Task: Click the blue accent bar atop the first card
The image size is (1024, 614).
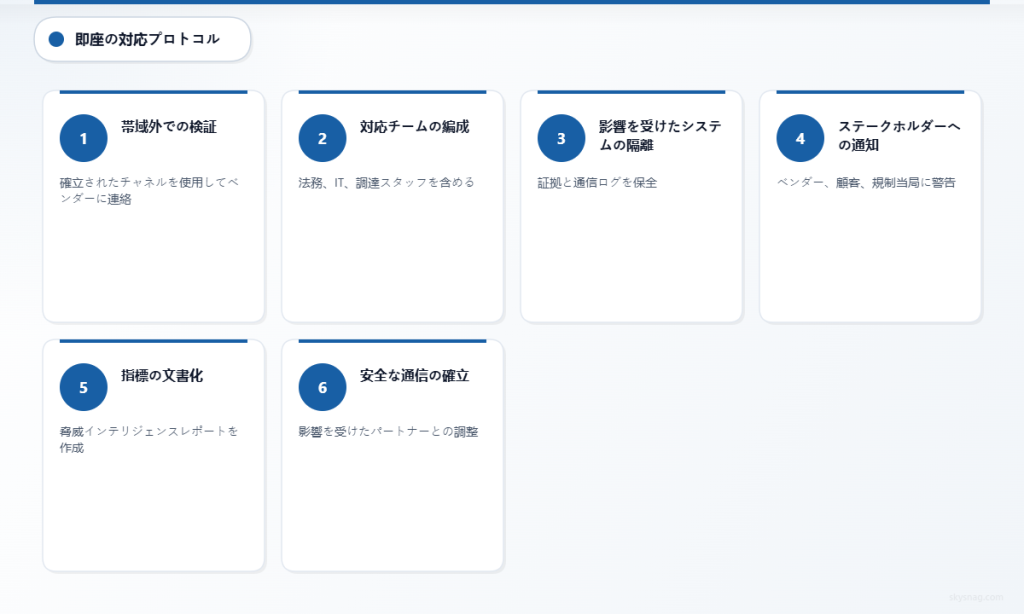Action: click(x=153, y=90)
